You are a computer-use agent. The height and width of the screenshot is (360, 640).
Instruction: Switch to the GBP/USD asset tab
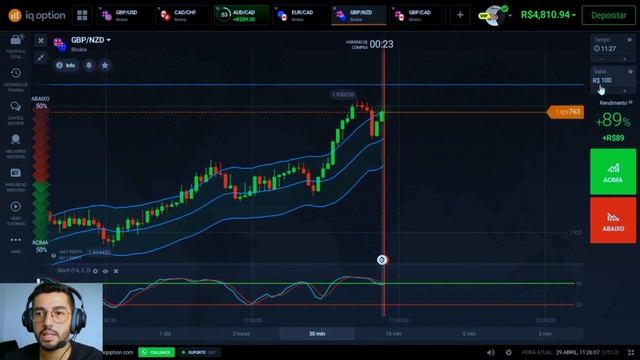coord(125,16)
